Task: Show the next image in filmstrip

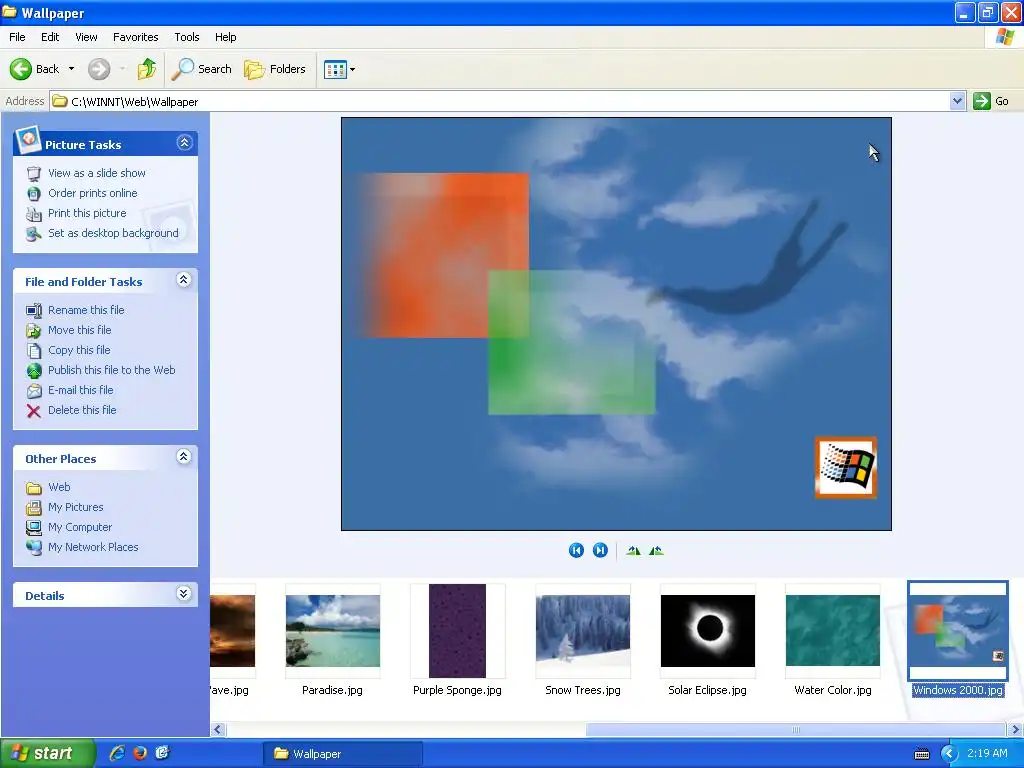Action: [x=600, y=551]
